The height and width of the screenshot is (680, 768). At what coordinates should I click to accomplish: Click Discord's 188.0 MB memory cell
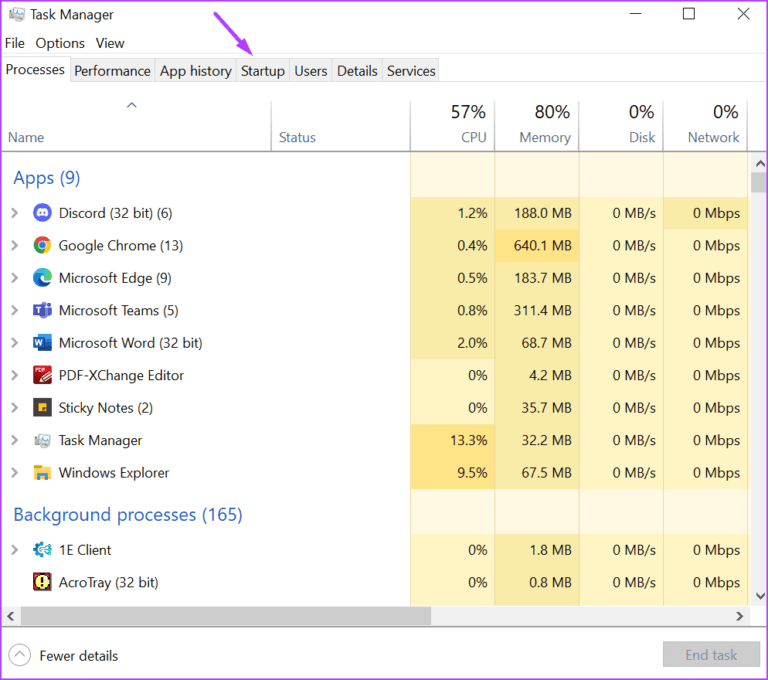[536, 213]
